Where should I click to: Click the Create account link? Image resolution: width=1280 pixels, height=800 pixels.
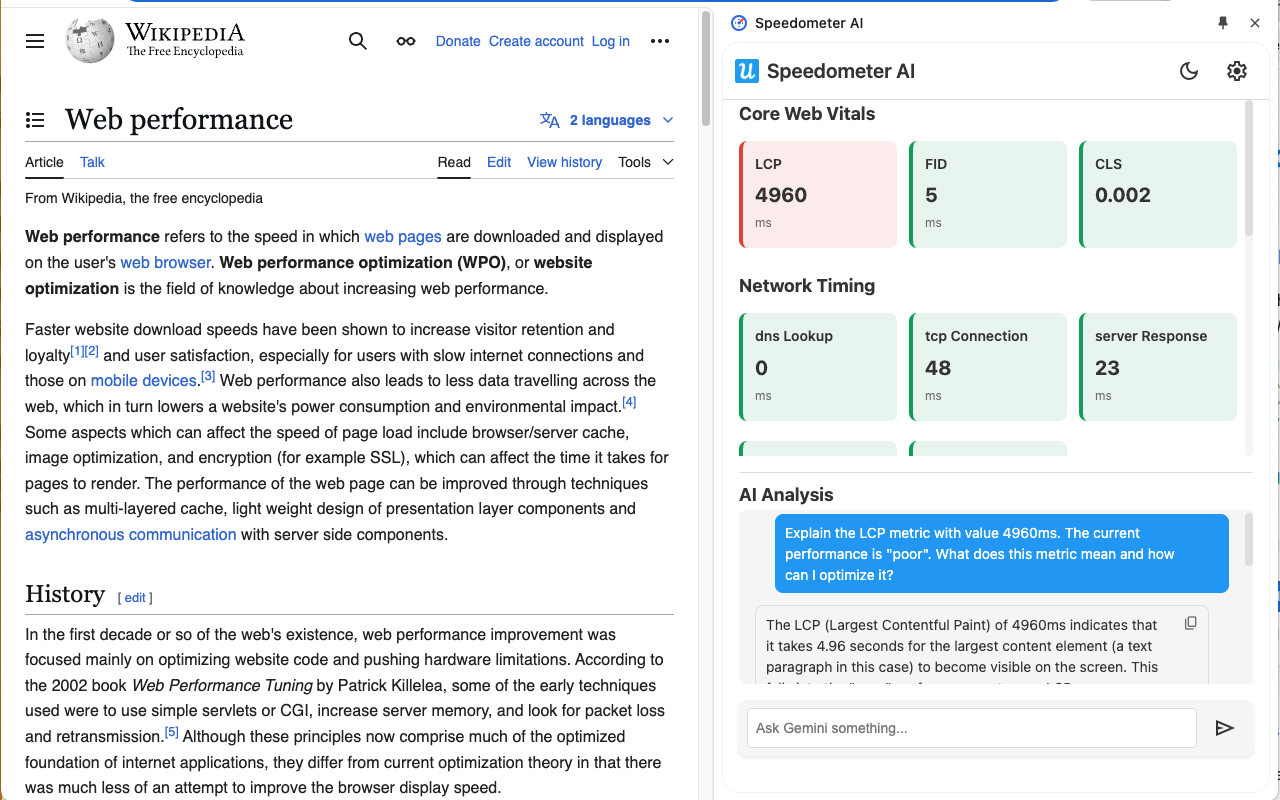pyautogui.click(x=536, y=41)
